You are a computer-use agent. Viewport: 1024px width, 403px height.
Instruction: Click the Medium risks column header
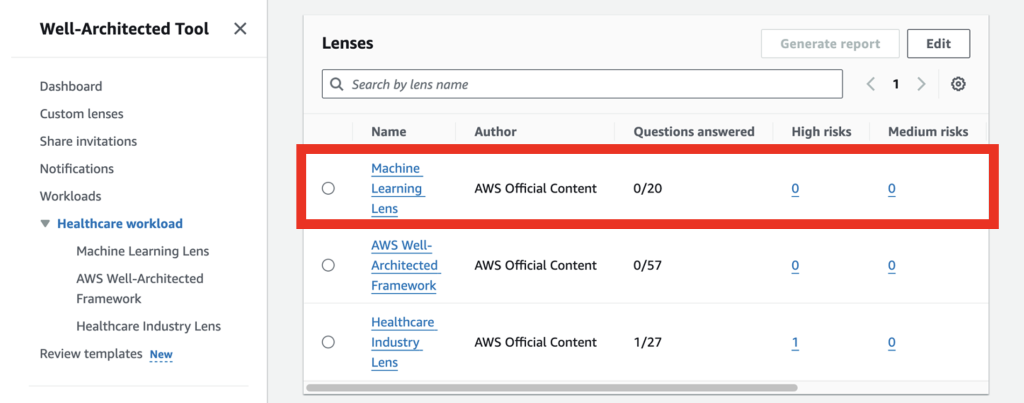point(928,132)
